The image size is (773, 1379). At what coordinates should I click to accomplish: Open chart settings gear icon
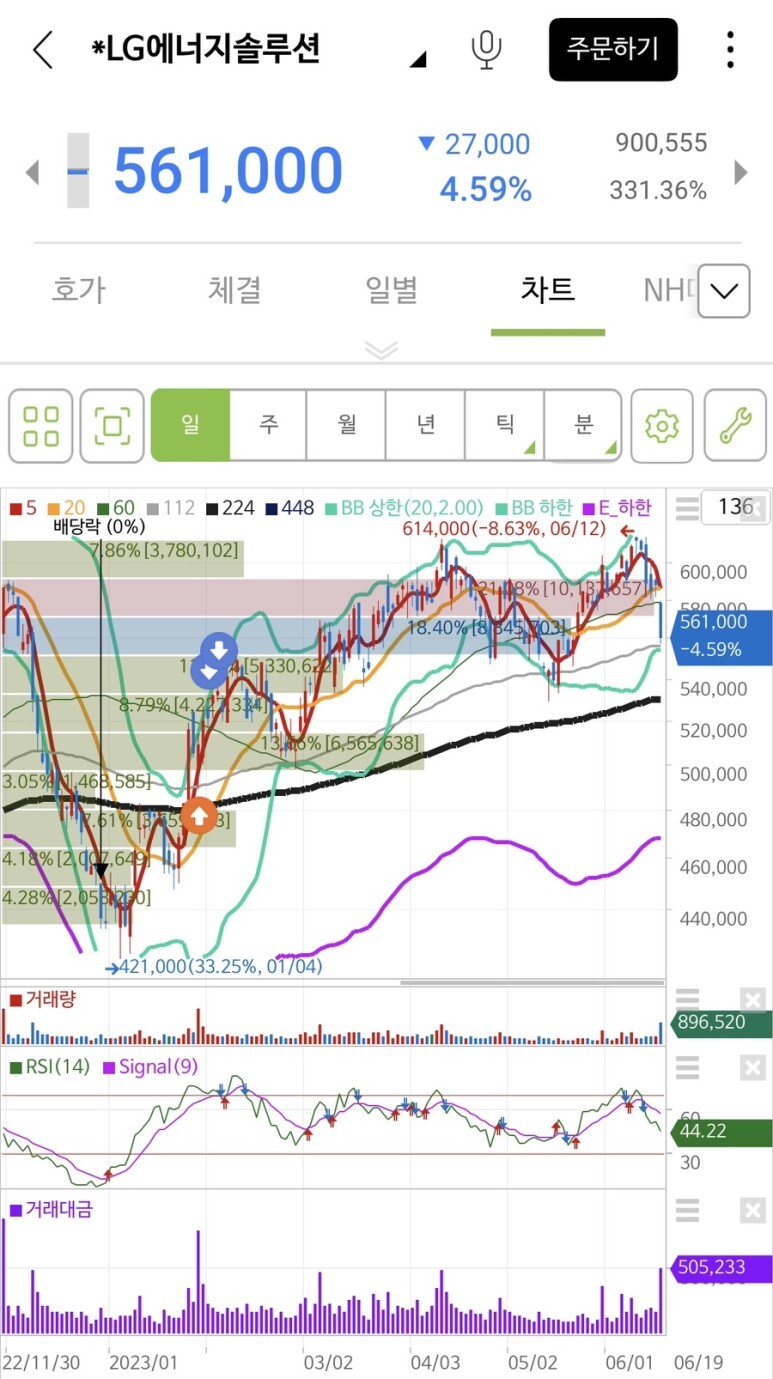coord(661,426)
